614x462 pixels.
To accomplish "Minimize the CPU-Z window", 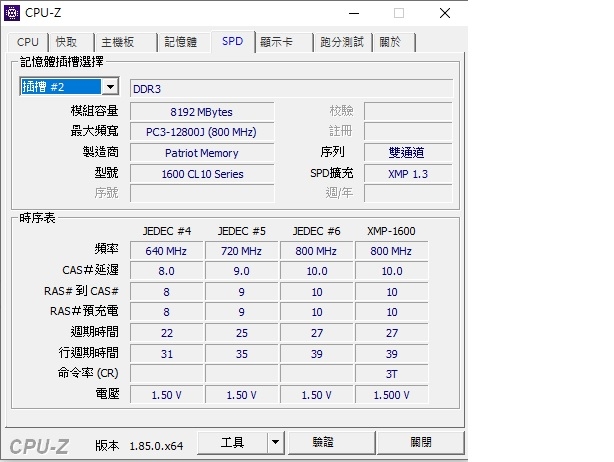I will [x=354, y=13].
